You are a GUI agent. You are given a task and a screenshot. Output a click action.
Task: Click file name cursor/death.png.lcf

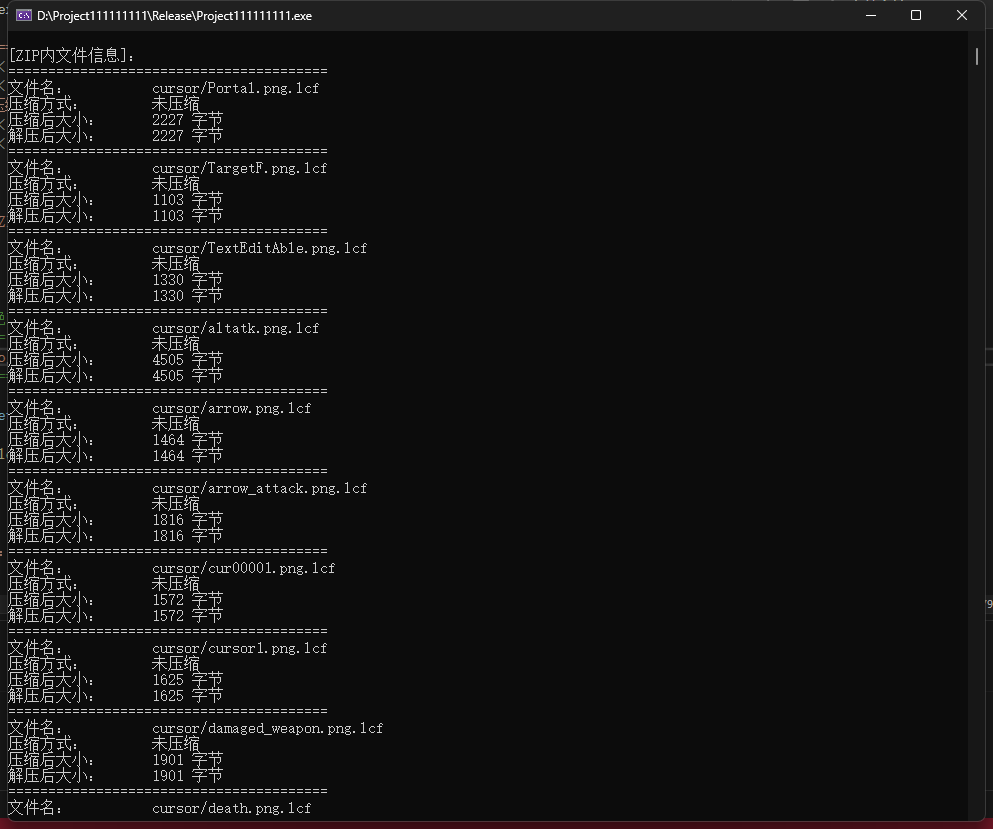[x=232, y=808]
